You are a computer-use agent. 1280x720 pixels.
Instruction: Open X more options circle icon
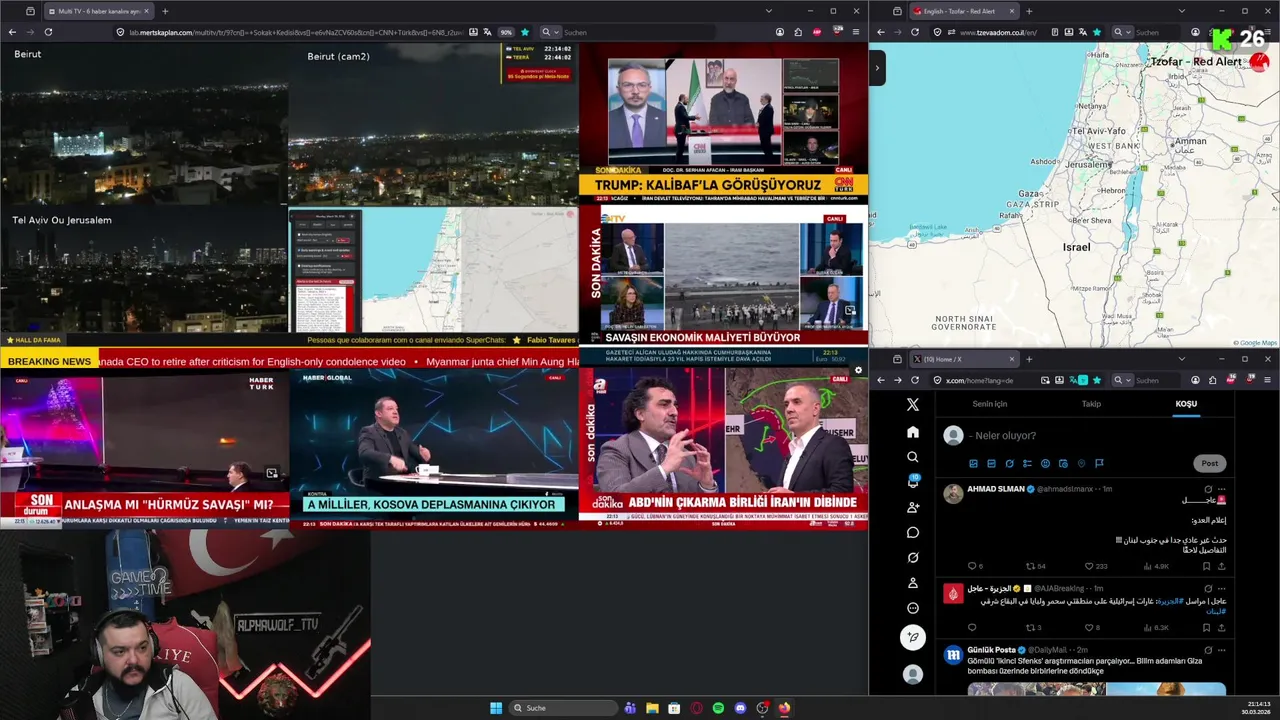(x=912, y=608)
